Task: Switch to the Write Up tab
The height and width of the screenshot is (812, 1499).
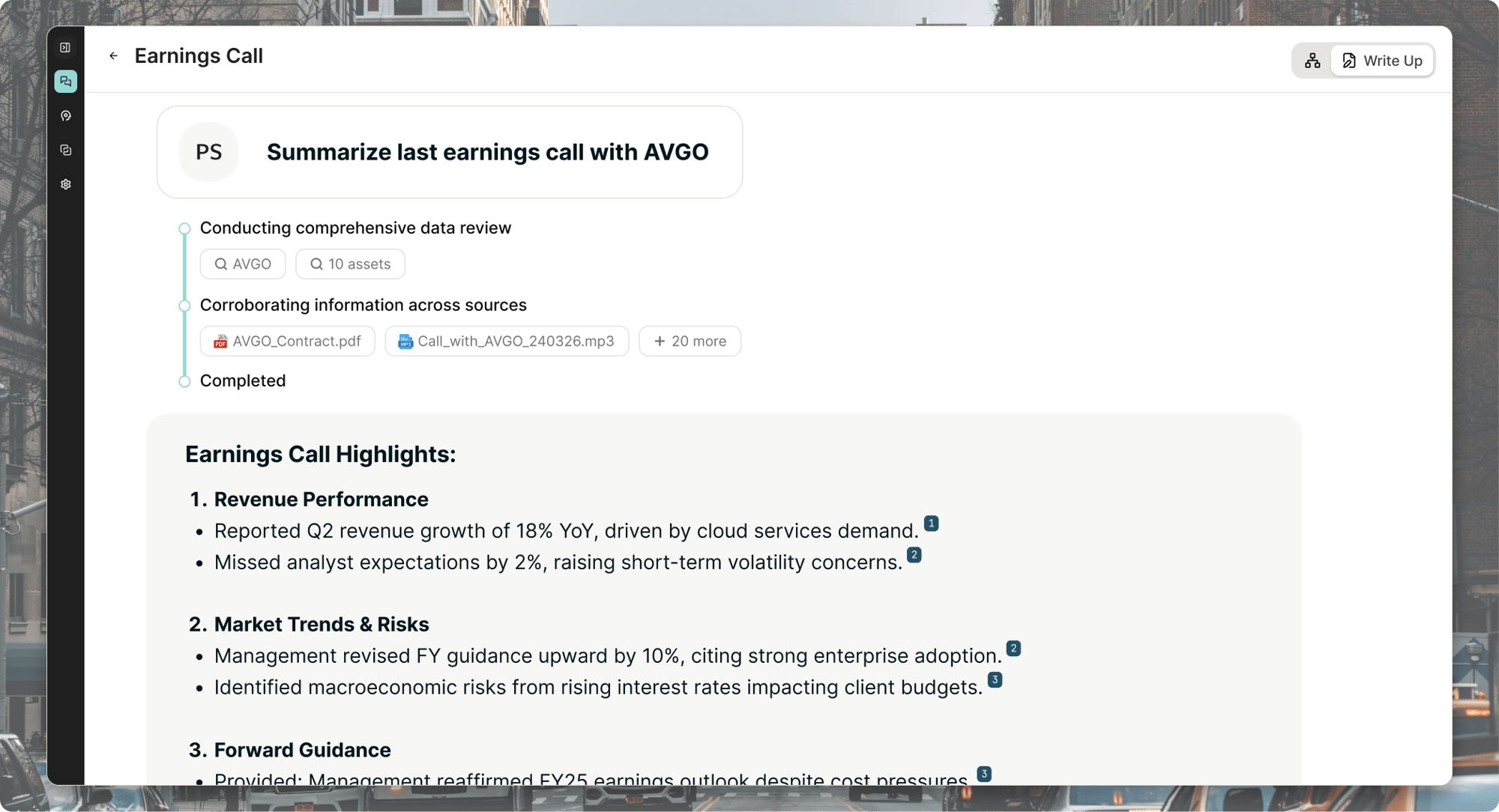Action: coord(1383,61)
